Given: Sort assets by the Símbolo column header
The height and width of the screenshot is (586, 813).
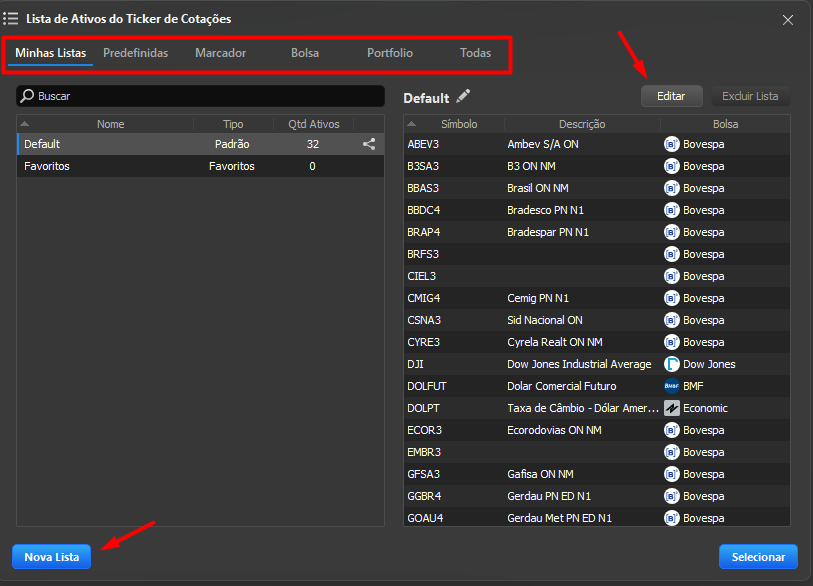Looking at the screenshot, I should (458, 124).
